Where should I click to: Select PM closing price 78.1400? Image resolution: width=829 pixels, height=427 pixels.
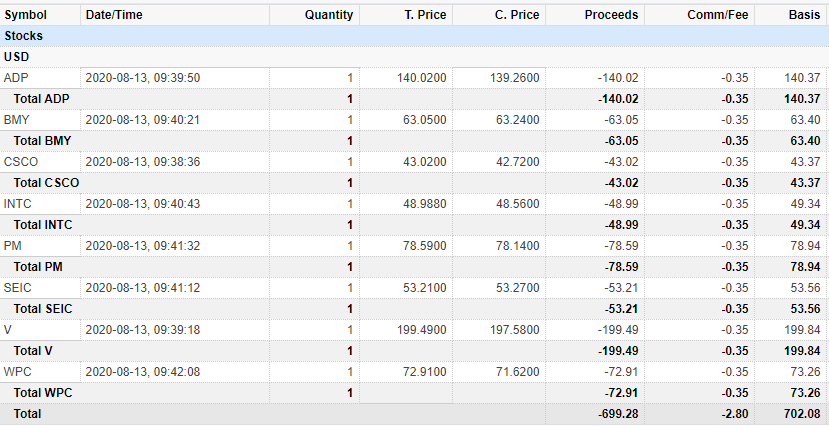[518, 246]
